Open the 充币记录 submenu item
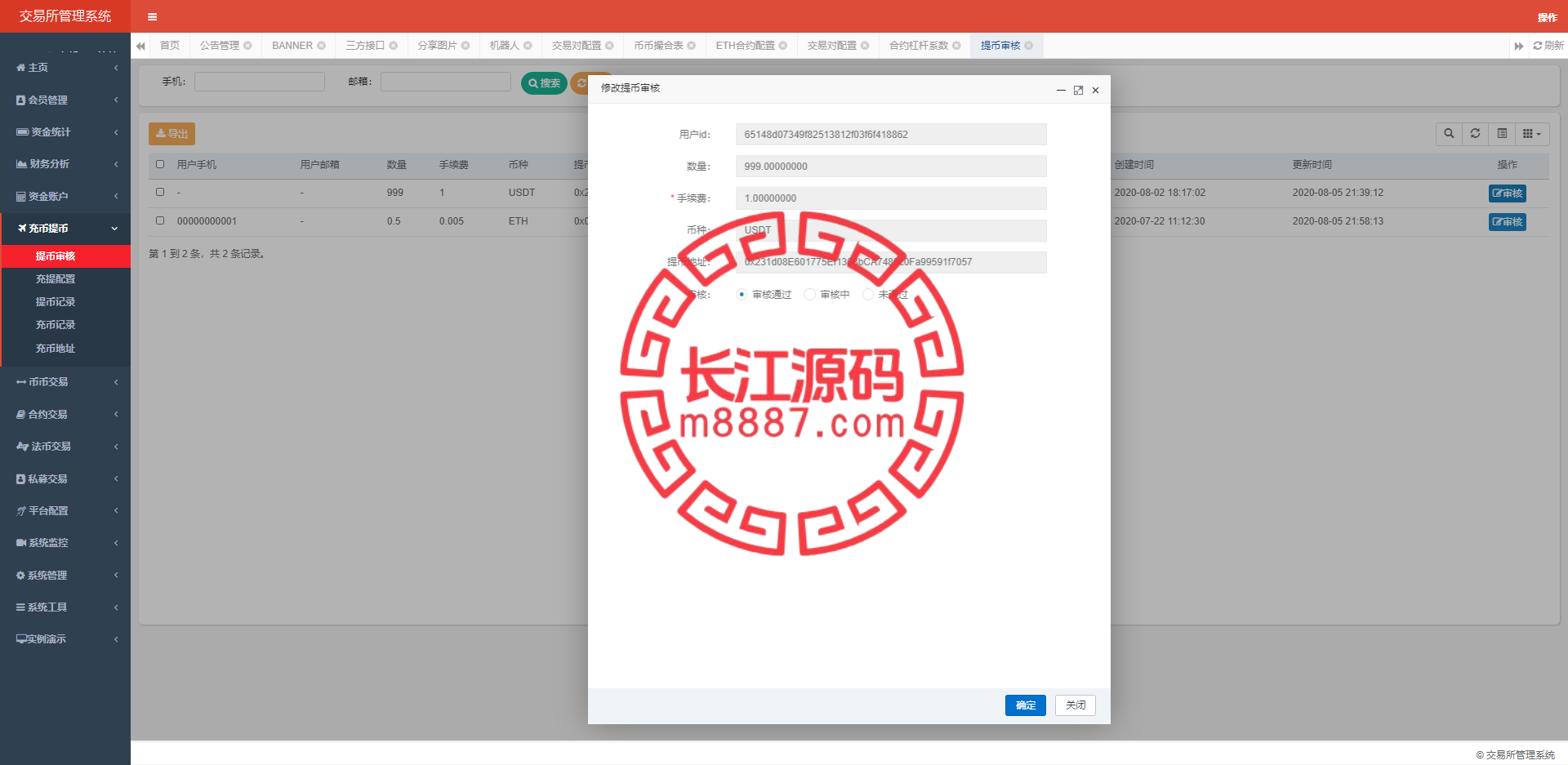Viewport: 1568px width, 765px height. click(x=65, y=325)
